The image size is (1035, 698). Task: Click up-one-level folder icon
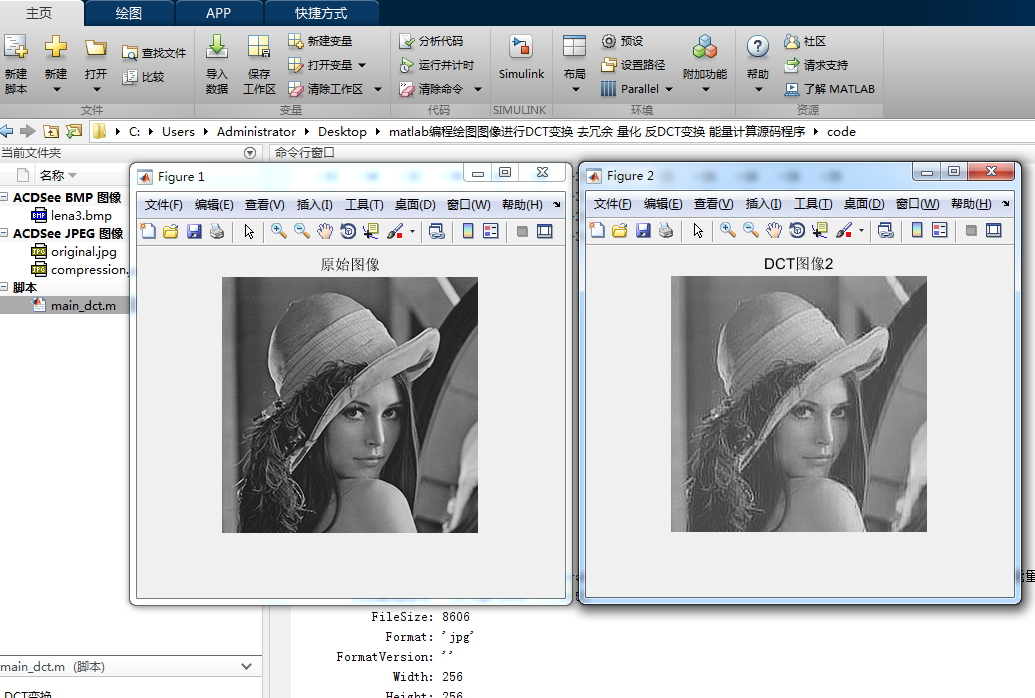51,131
